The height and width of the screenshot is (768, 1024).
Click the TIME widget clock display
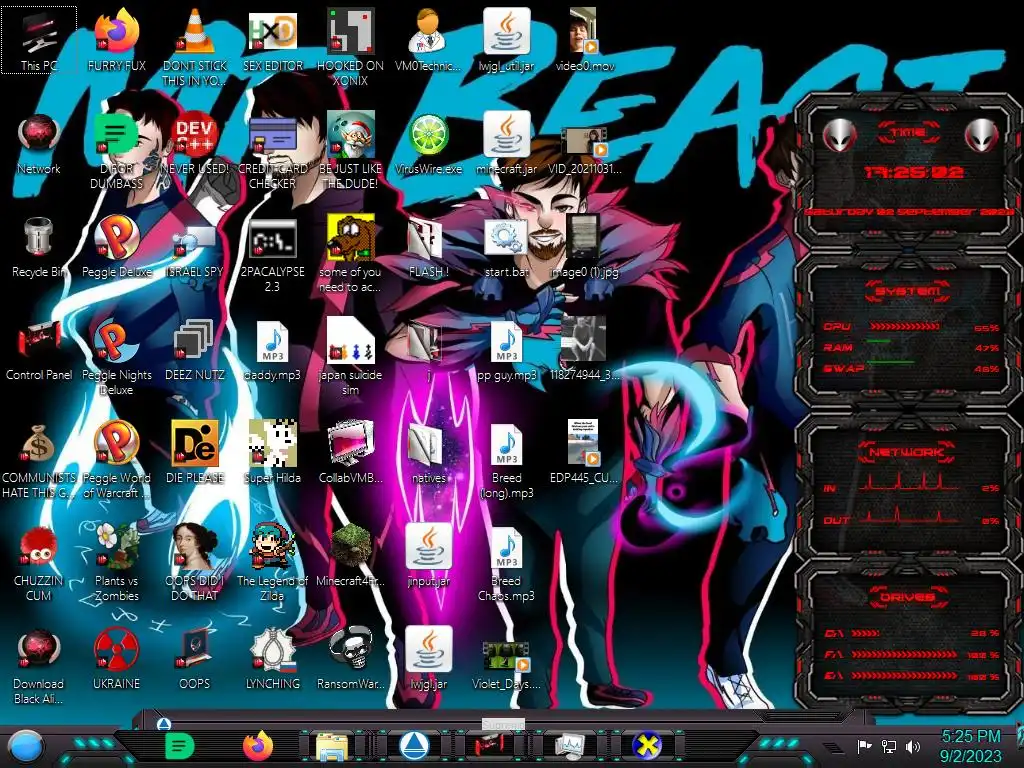pos(914,172)
